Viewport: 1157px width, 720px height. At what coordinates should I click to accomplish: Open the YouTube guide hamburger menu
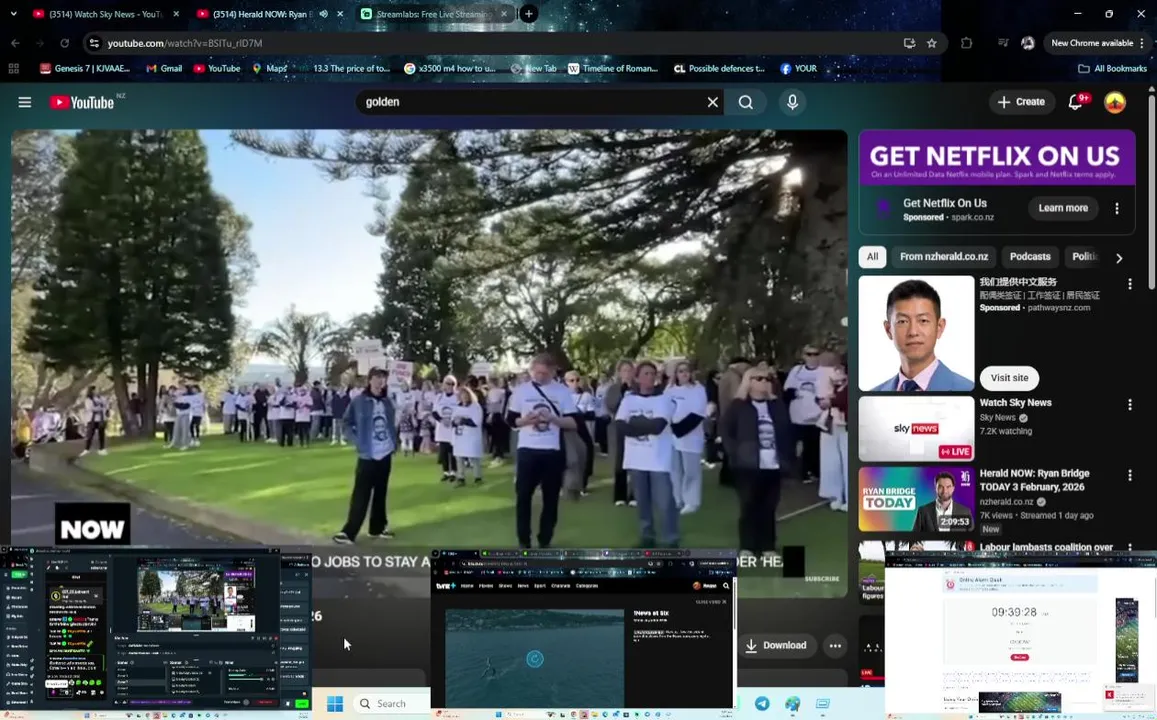pos(24,102)
